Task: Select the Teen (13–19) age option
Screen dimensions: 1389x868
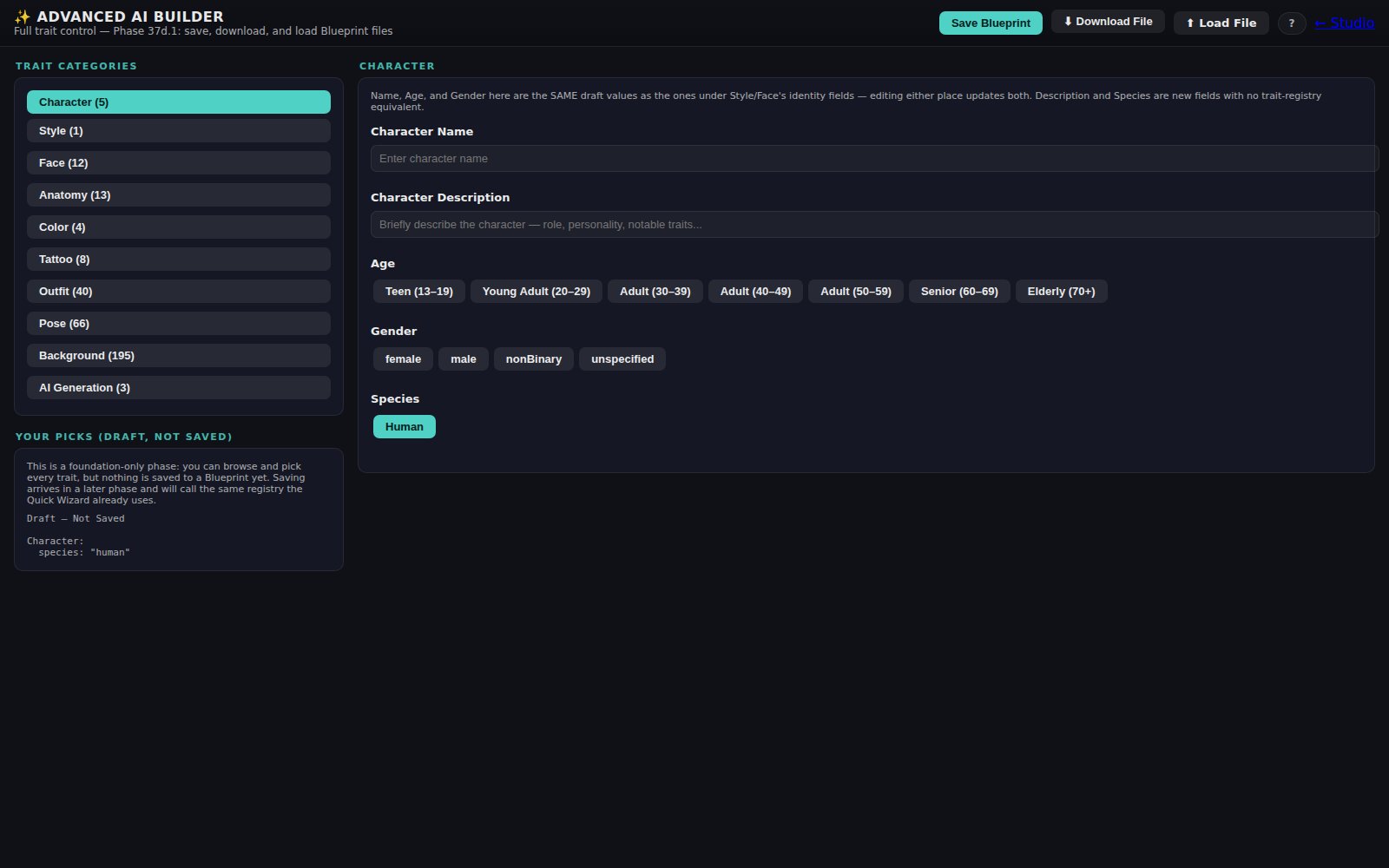Action: (x=419, y=292)
